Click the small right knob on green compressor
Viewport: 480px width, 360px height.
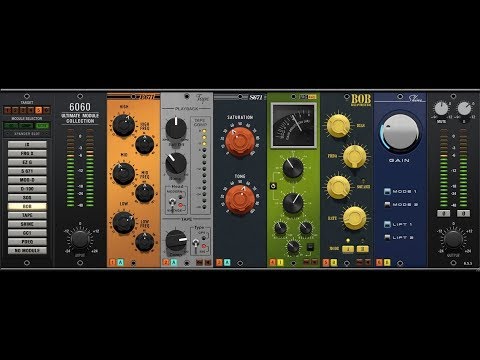pyautogui.click(x=306, y=228)
